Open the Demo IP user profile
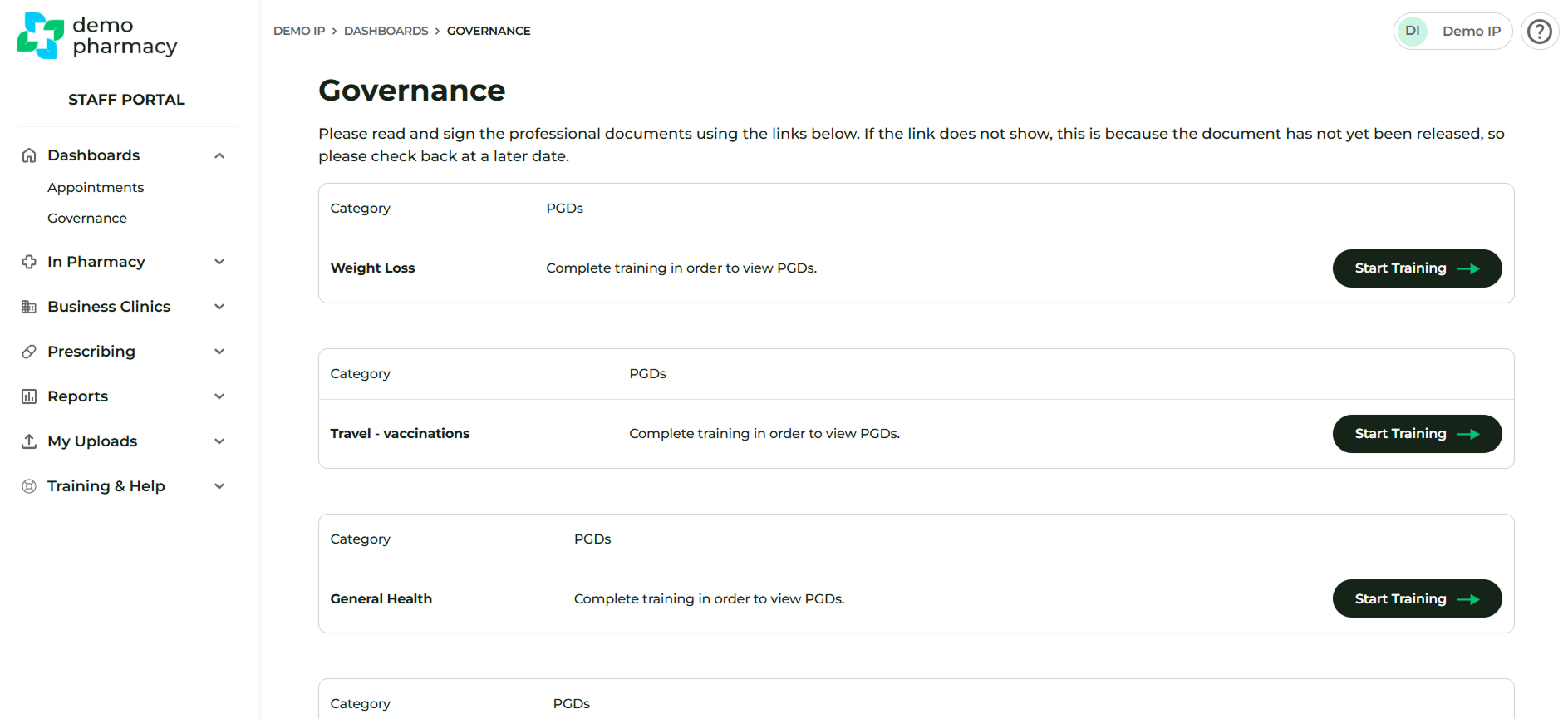The image size is (1568, 719). click(x=1452, y=32)
